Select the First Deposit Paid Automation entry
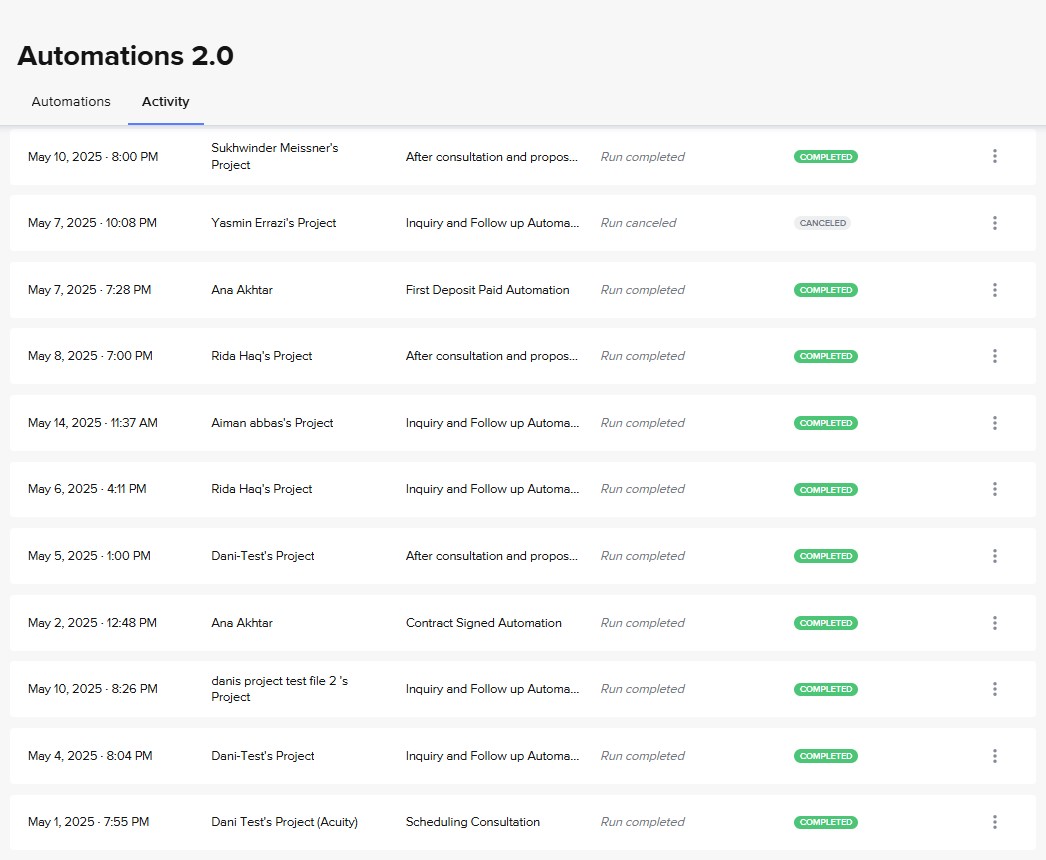 (x=487, y=290)
